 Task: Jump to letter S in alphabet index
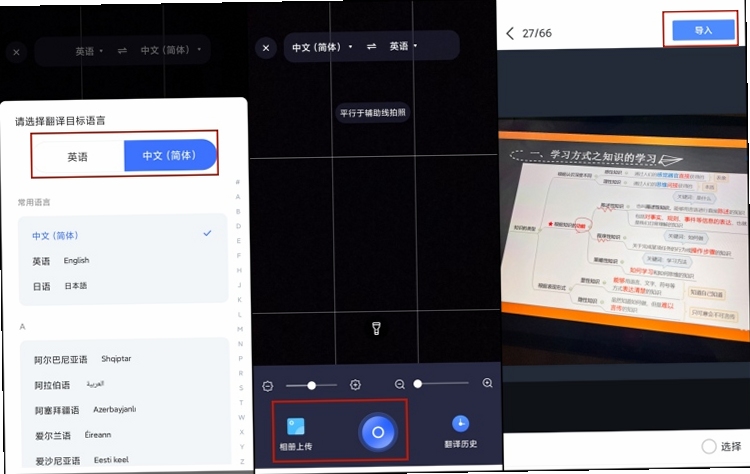[x=241, y=387]
